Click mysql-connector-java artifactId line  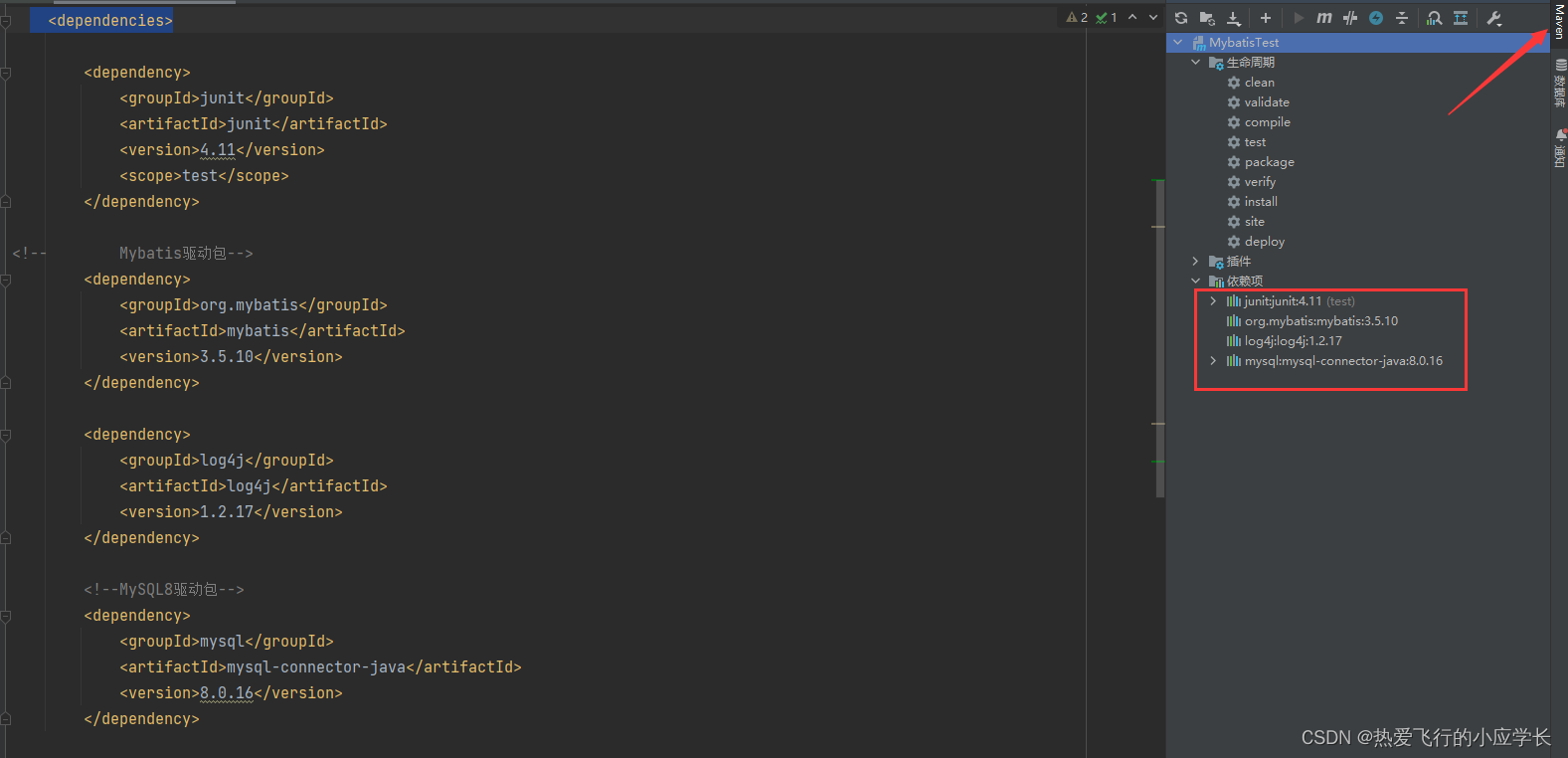(x=320, y=667)
